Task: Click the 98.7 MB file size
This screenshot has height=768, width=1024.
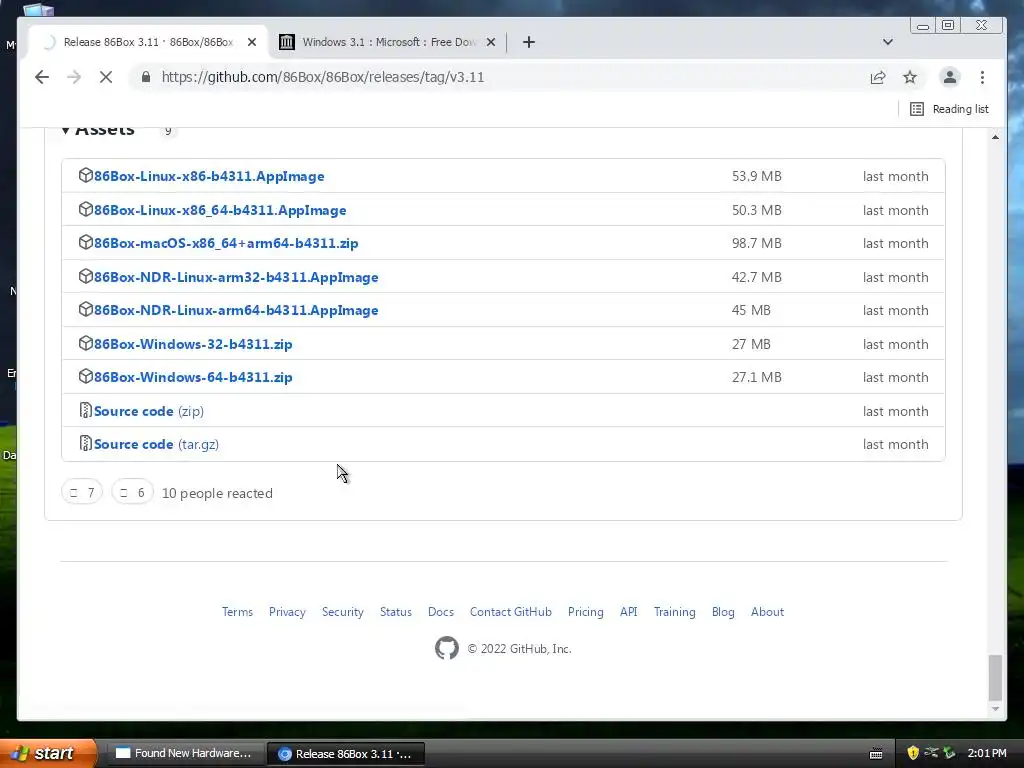Action: (x=756, y=243)
